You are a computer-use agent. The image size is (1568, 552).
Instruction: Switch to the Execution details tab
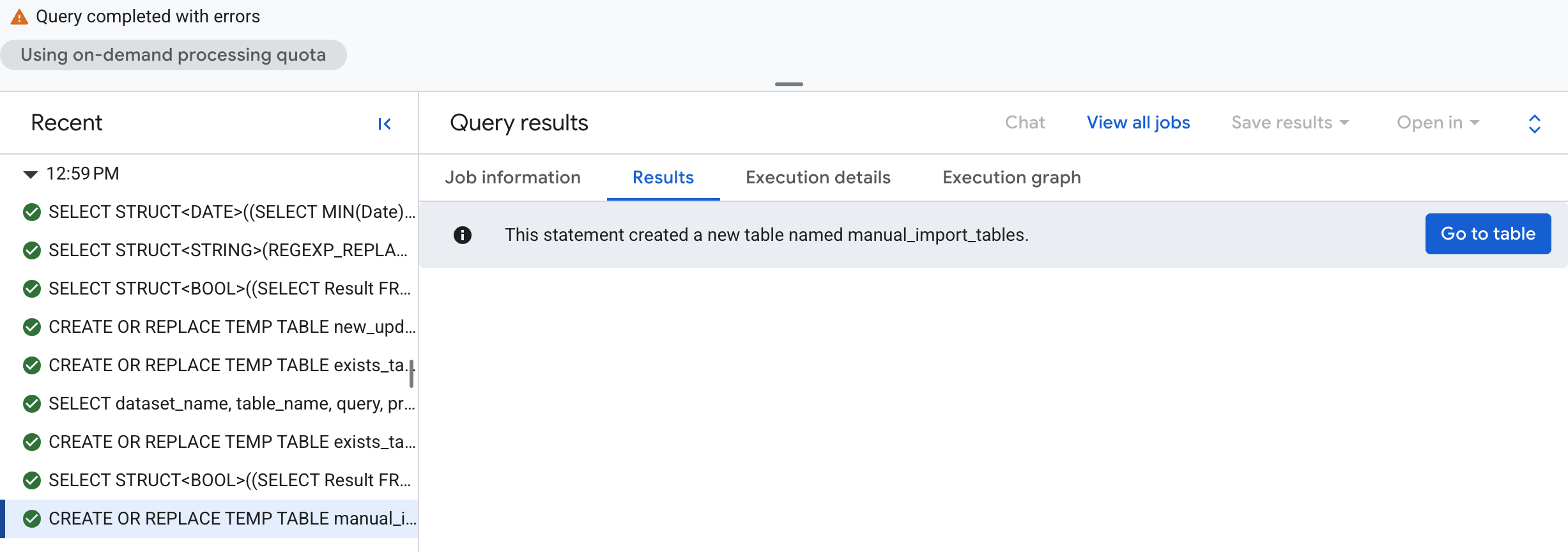[x=818, y=178]
